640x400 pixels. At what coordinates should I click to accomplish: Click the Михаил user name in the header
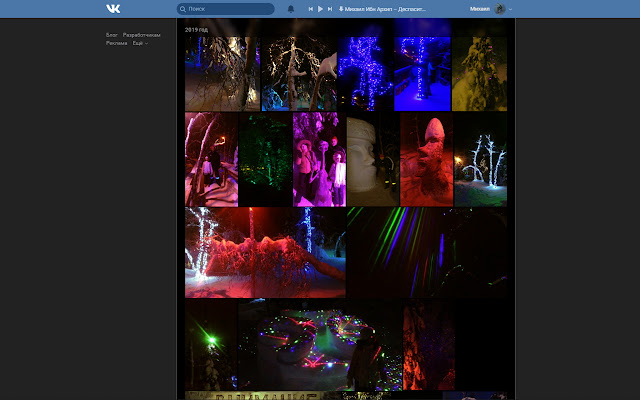pyautogui.click(x=480, y=9)
